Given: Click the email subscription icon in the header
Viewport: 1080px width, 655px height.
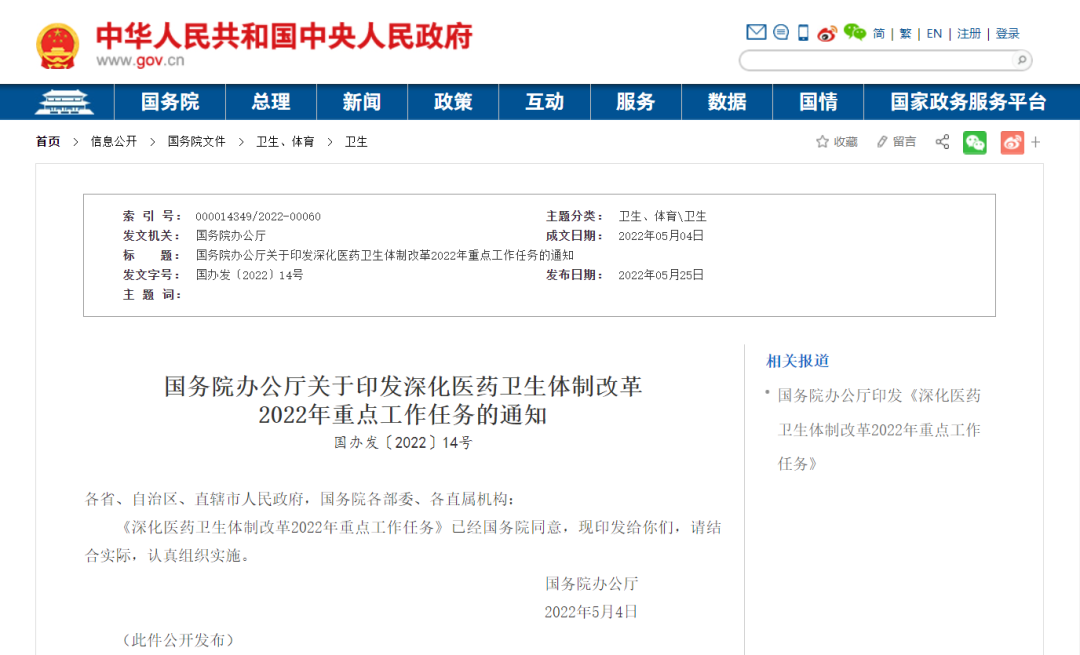Looking at the screenshot, I should (x=757, y=32).
